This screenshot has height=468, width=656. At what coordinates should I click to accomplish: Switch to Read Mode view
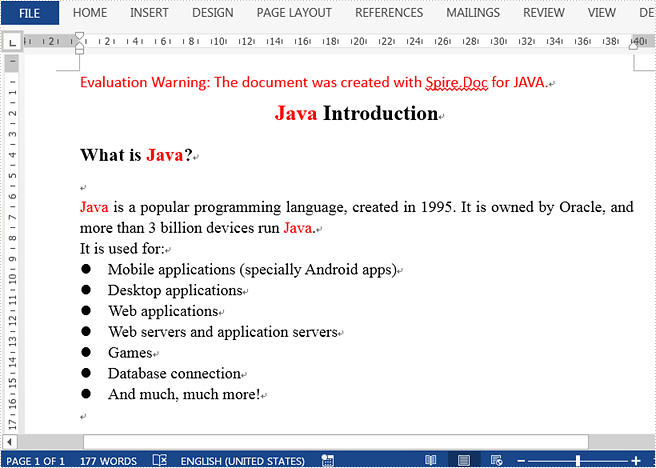point(431,460)
